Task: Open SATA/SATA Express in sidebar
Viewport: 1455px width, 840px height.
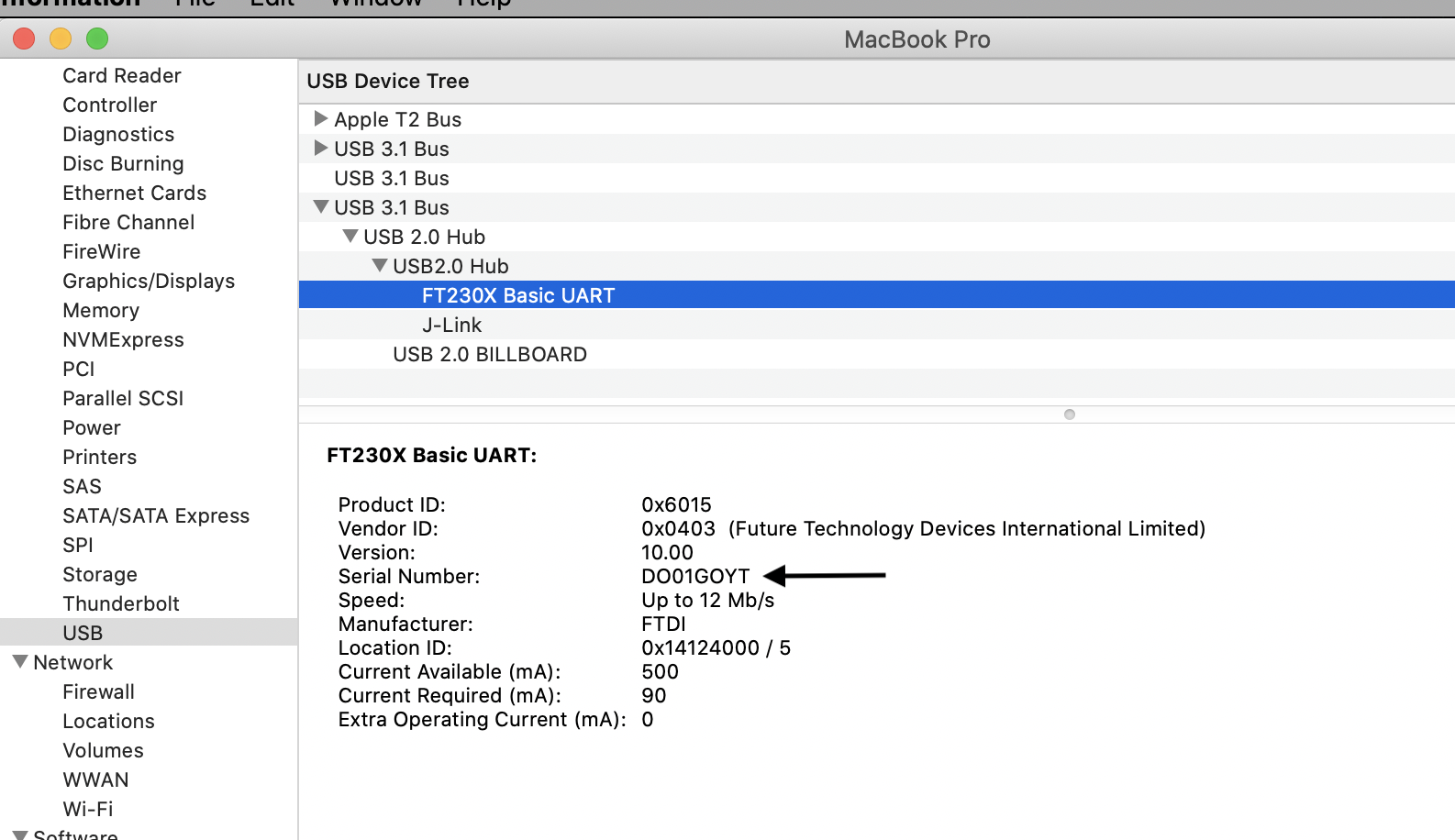Action: tap(156, 515)
